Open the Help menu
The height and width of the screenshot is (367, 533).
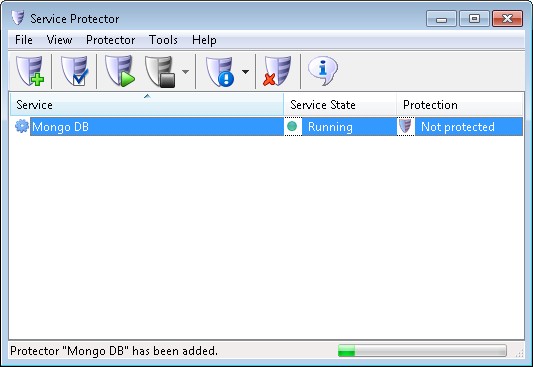pos(204,40)
